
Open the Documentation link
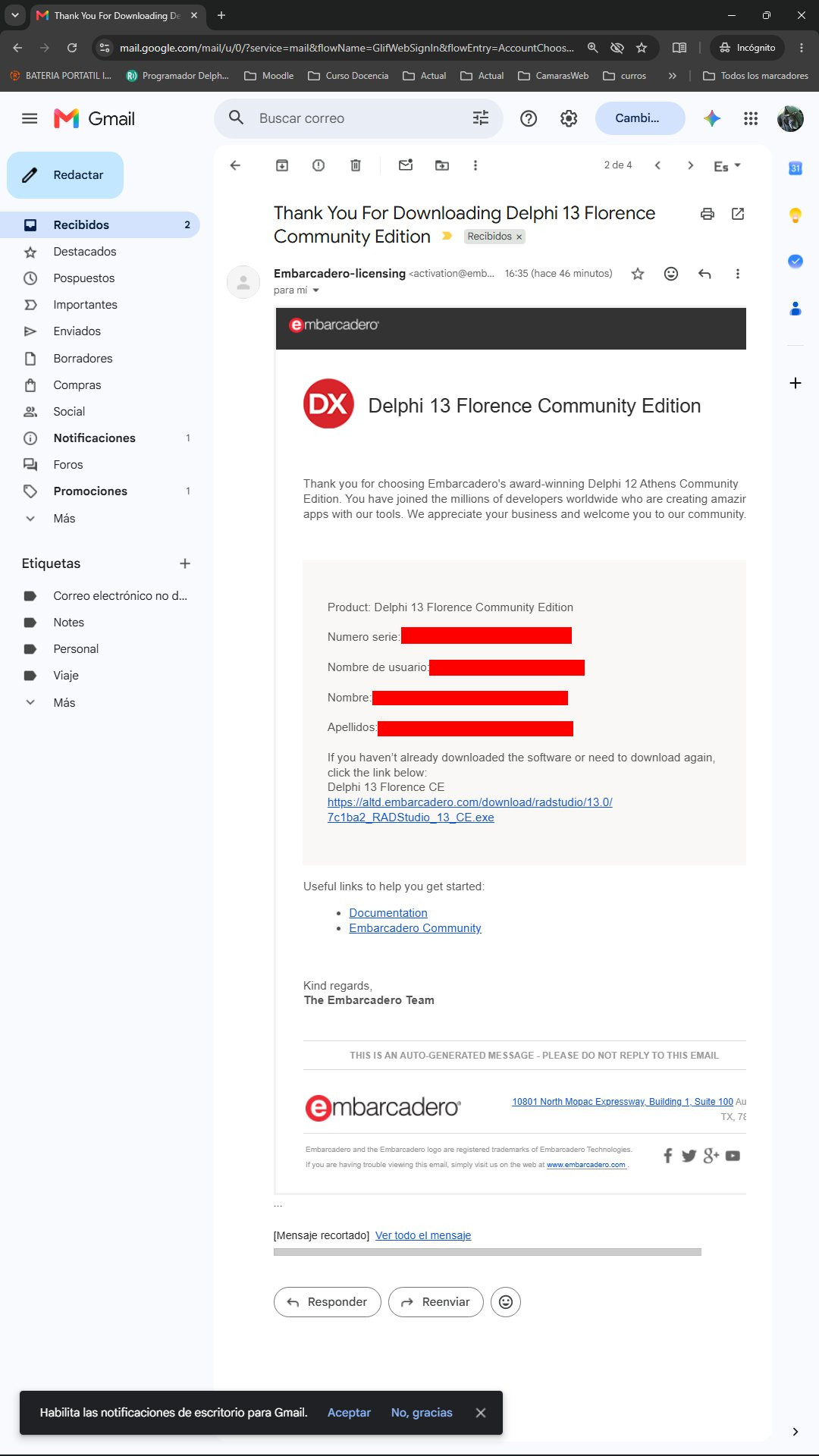(x=388, y=913)
